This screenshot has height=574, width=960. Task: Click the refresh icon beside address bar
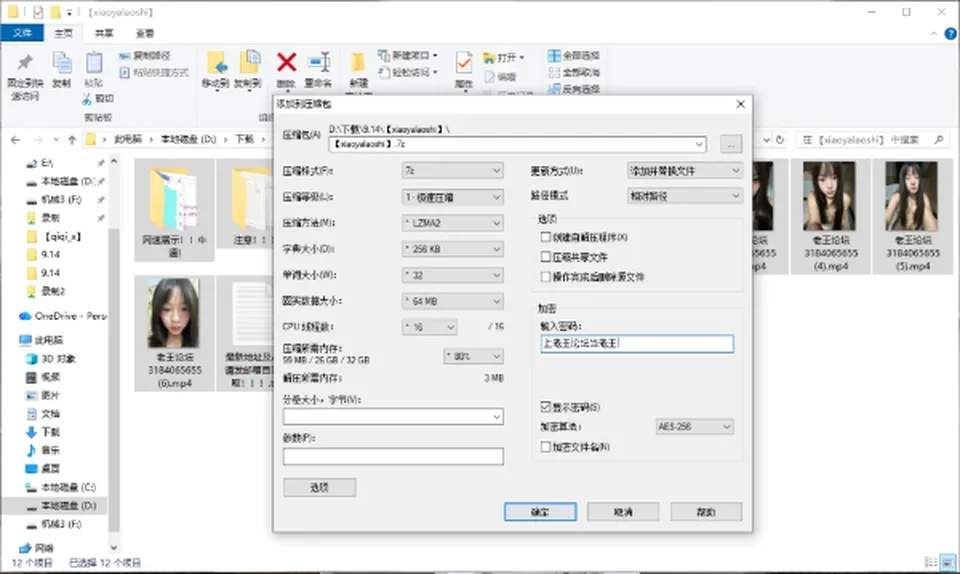(x=780, y=140)
